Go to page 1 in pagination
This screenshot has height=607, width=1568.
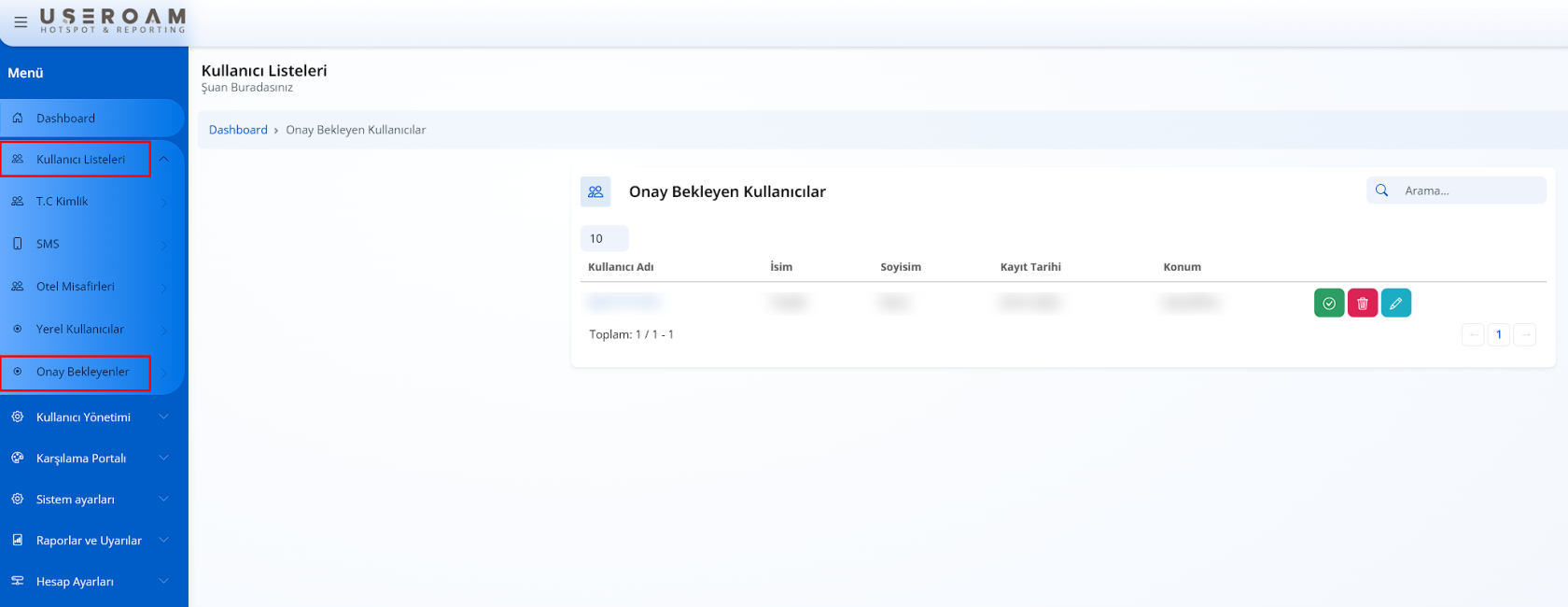pos(1499,334)
